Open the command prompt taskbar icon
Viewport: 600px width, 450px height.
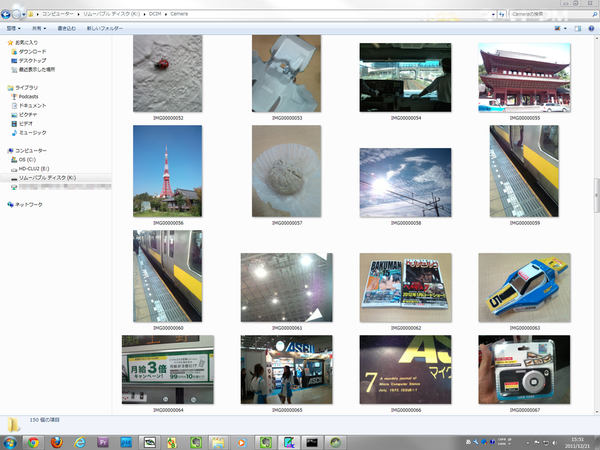(x=312, y=442)
